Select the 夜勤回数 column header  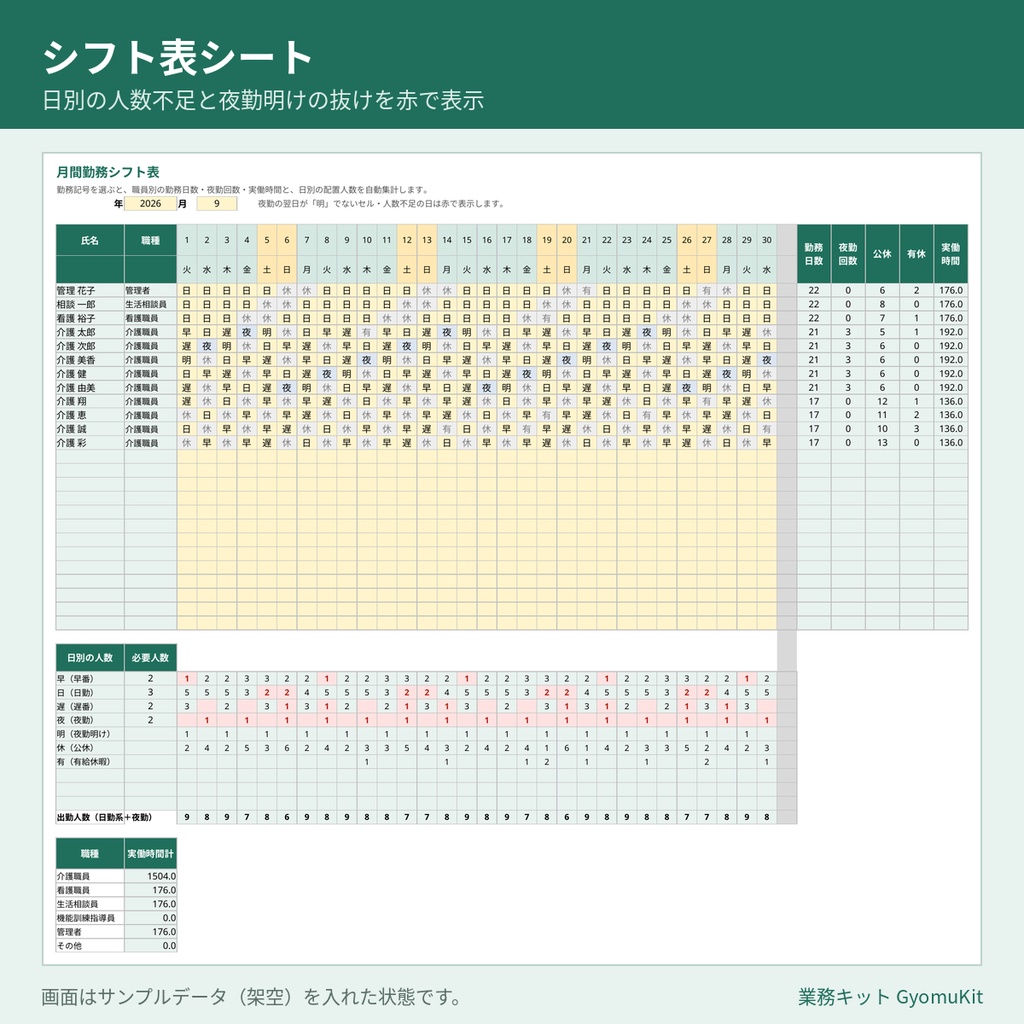pos(848,254)
